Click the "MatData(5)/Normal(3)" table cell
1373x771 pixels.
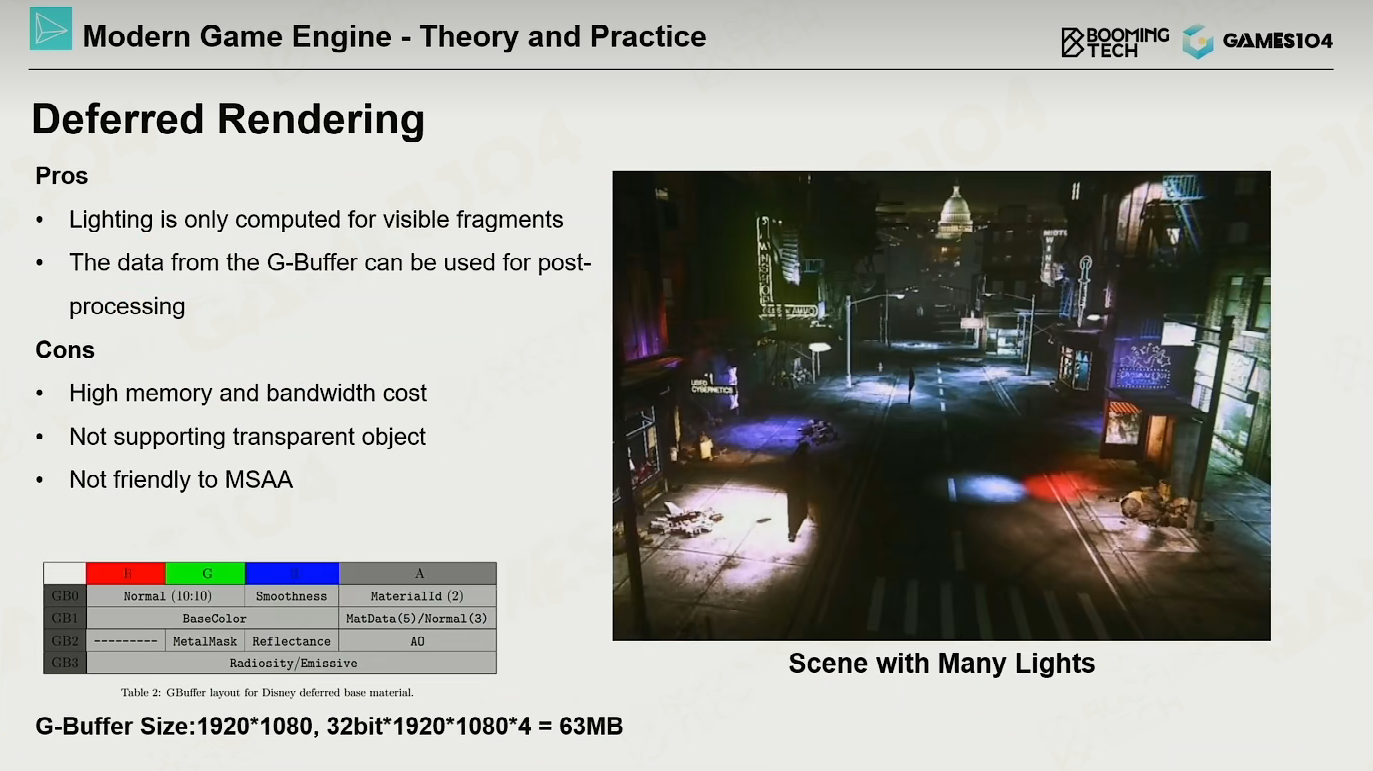click(x=418, y=619)
